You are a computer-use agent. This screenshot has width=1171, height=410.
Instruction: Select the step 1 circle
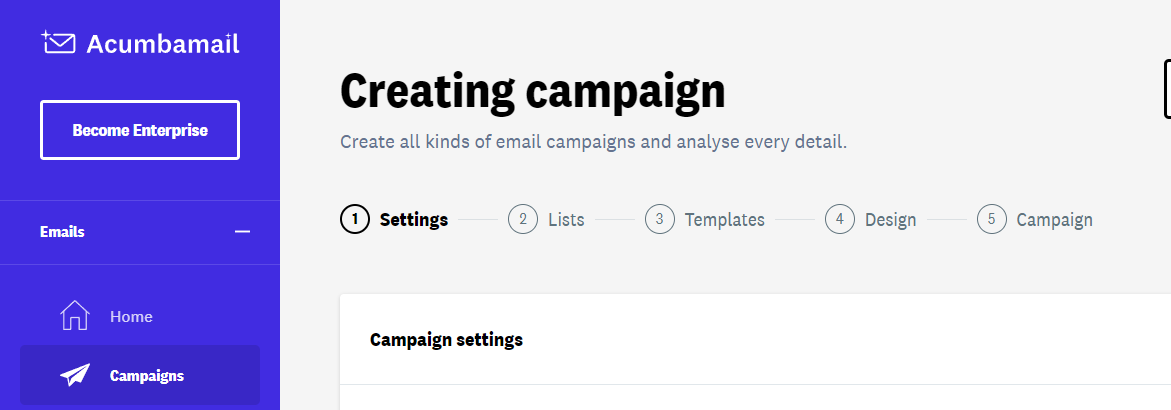pos(355,220)
